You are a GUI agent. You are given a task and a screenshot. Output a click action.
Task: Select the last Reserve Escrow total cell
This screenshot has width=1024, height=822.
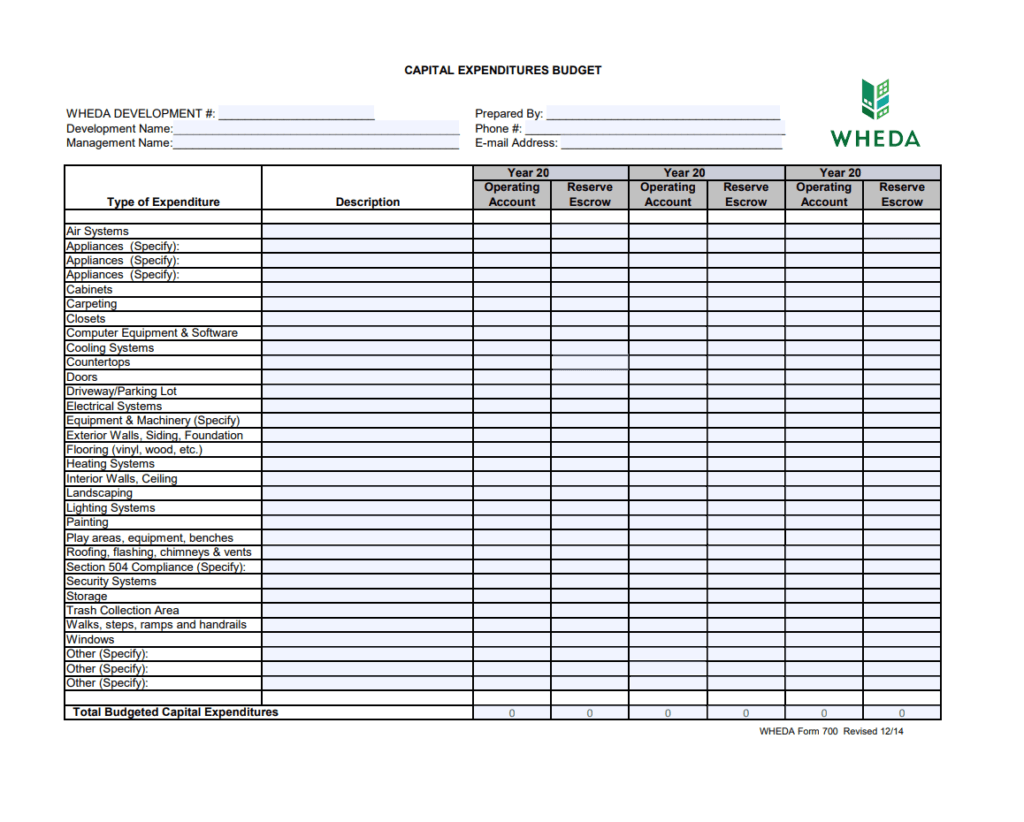coord(902,713)
